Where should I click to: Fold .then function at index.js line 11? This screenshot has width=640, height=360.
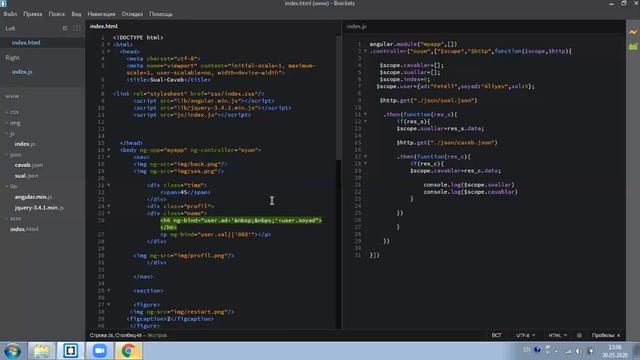coord(365,114)
